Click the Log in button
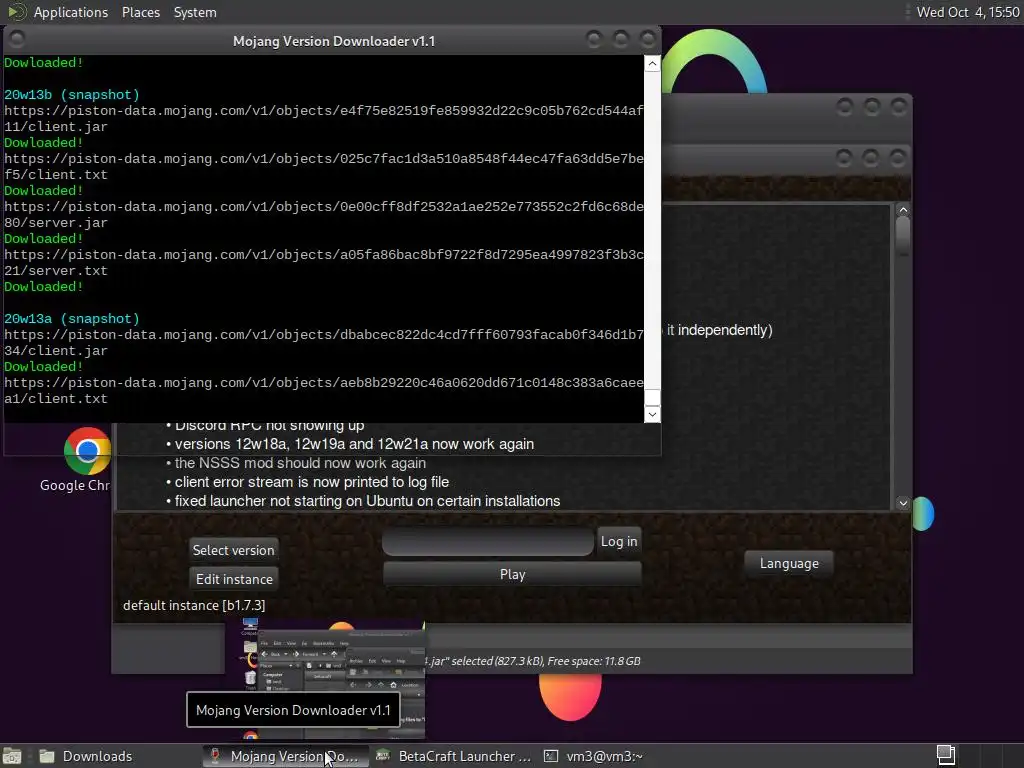 (x=618, y=541)
